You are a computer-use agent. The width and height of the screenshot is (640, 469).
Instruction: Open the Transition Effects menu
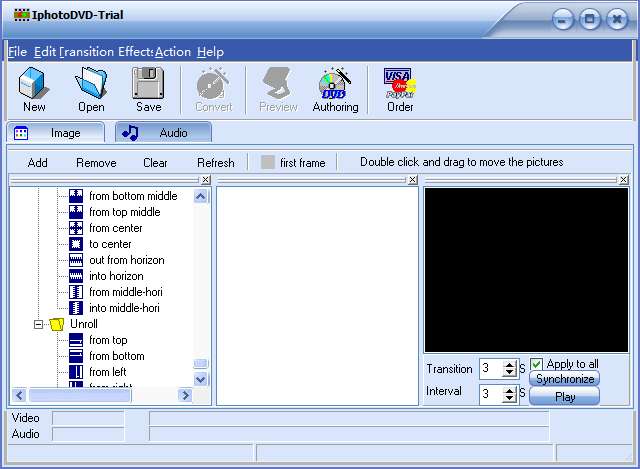pyautogui.click(x=106, y=52)
